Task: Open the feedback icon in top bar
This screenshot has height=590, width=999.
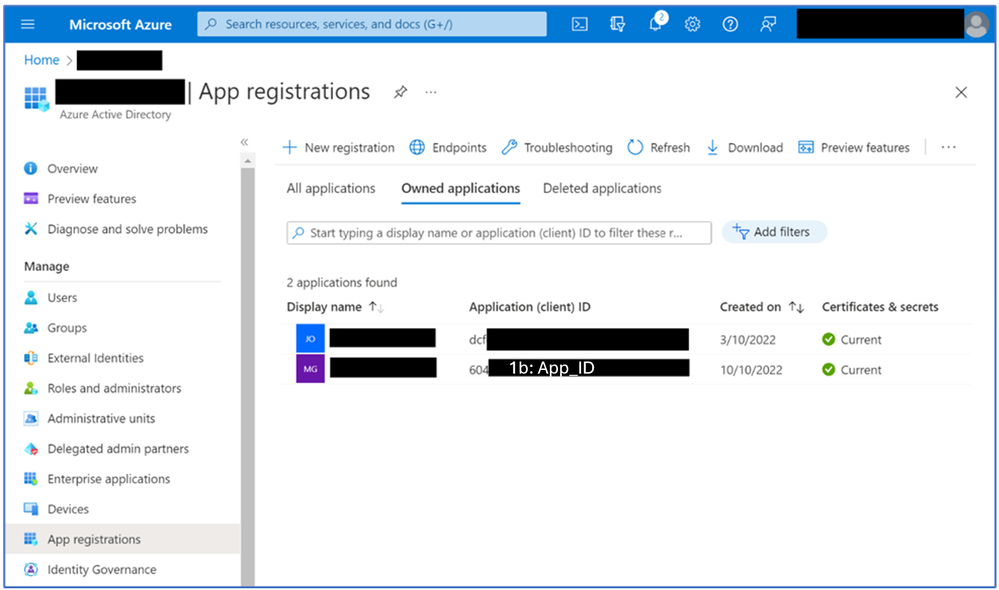Action: (768, 24)
